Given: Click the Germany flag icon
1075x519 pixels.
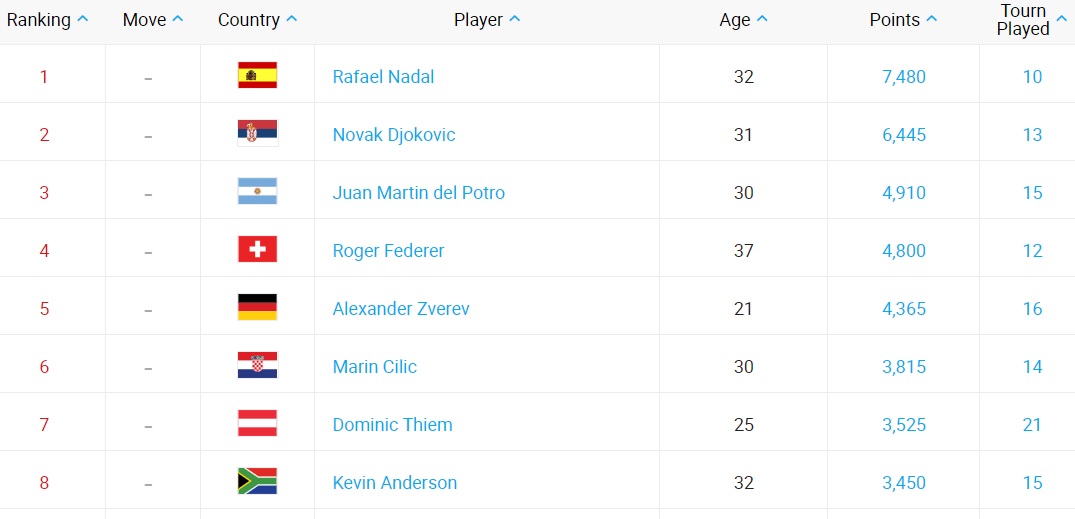Looking at the screenshot, I should 257,308.
